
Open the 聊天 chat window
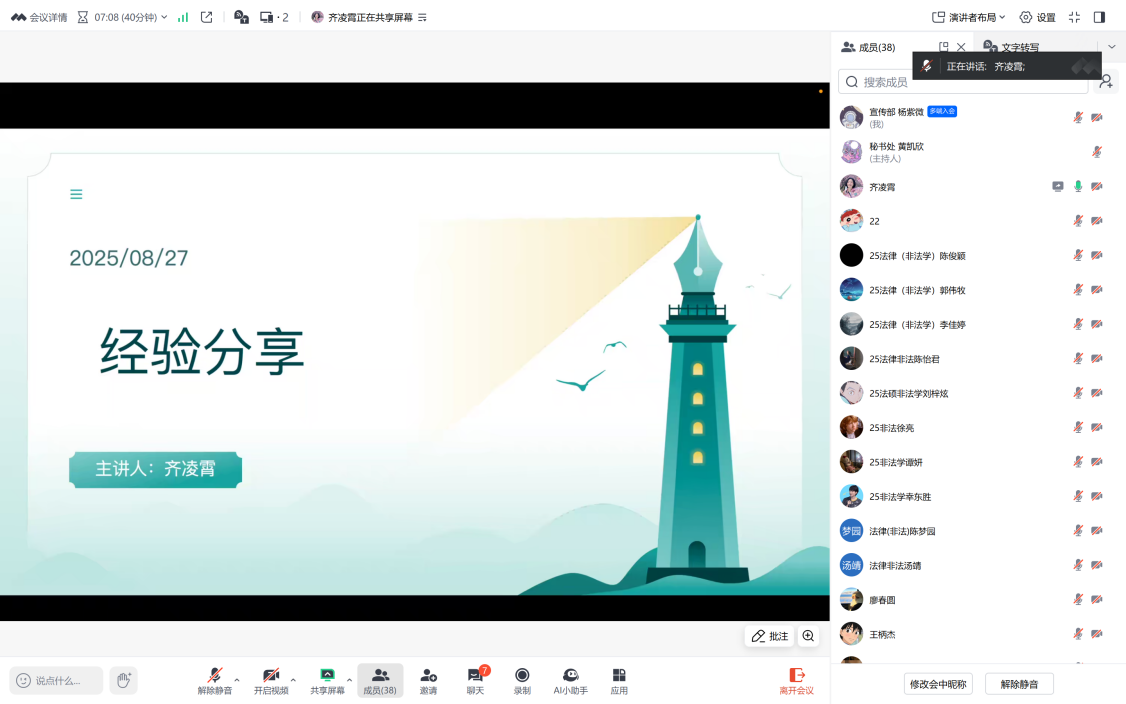click(x=475, y=676)
